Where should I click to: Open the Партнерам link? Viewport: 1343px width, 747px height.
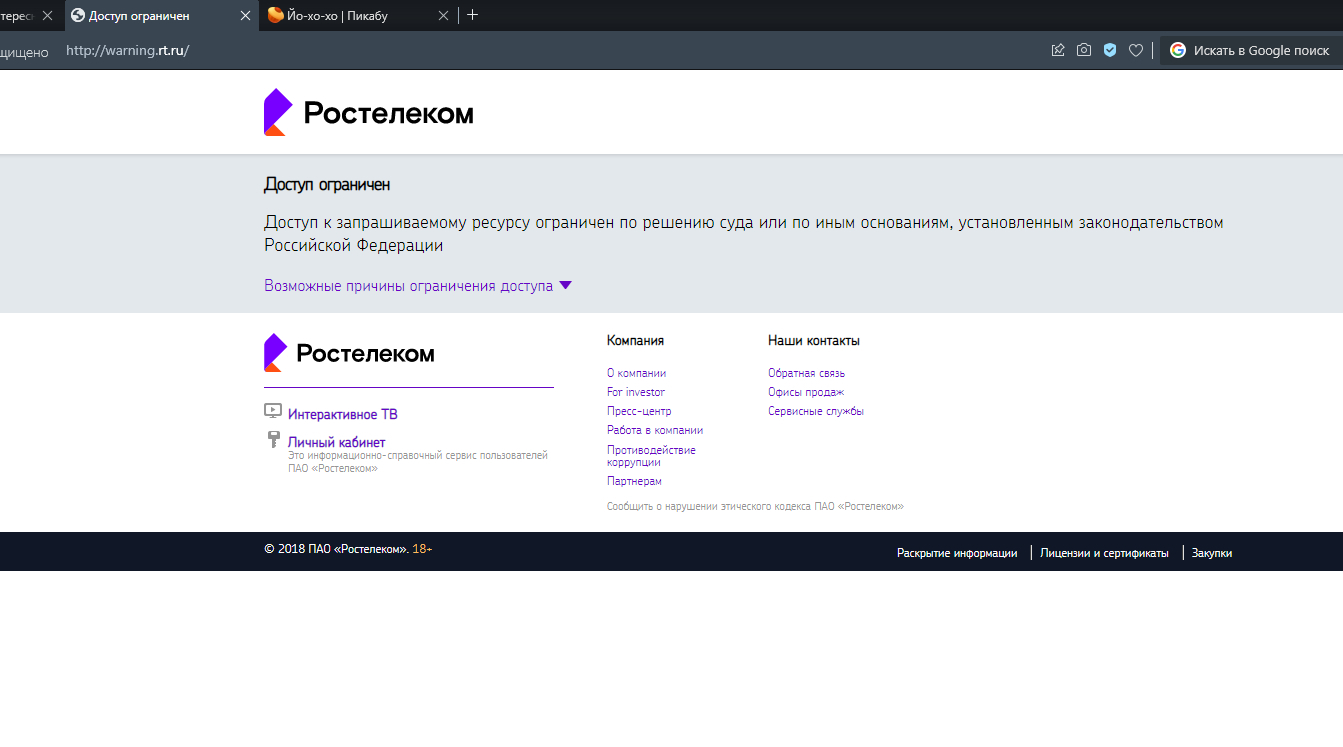[x=634, y=481]
